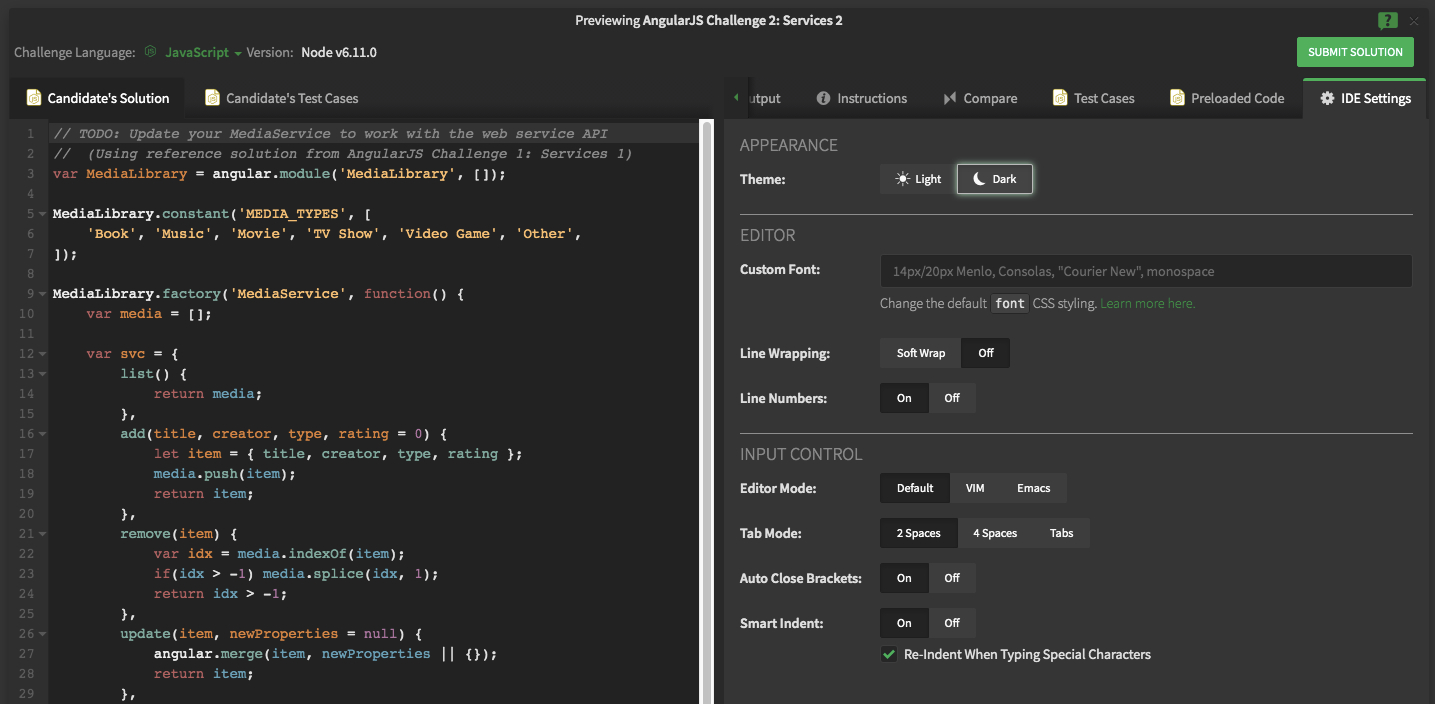Image resolution: width=1435 pixels, height=704 pixels.
Task: Collapse the code fold at line 9
Action: click(x=42, y=294)
